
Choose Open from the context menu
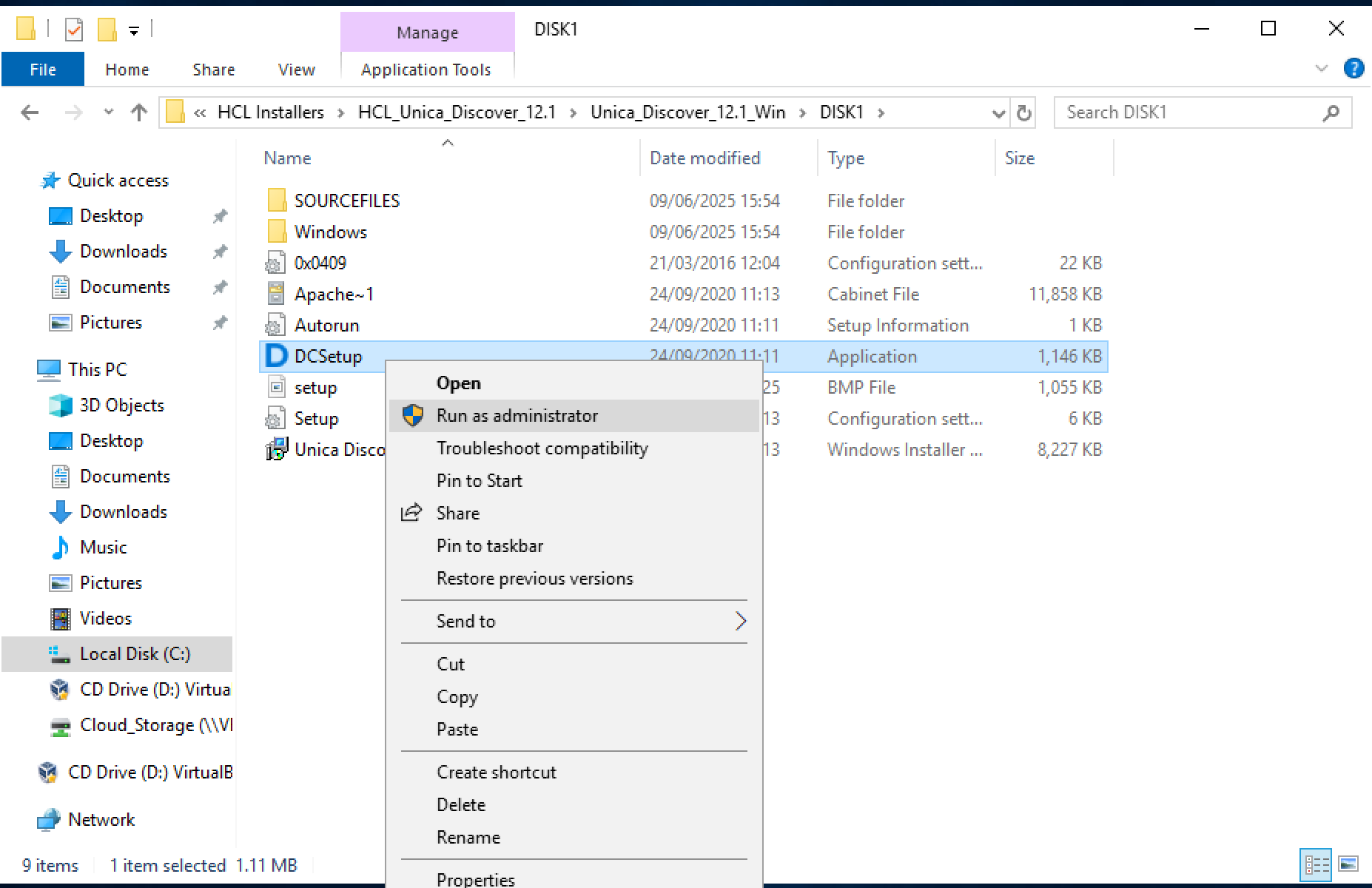574,383
